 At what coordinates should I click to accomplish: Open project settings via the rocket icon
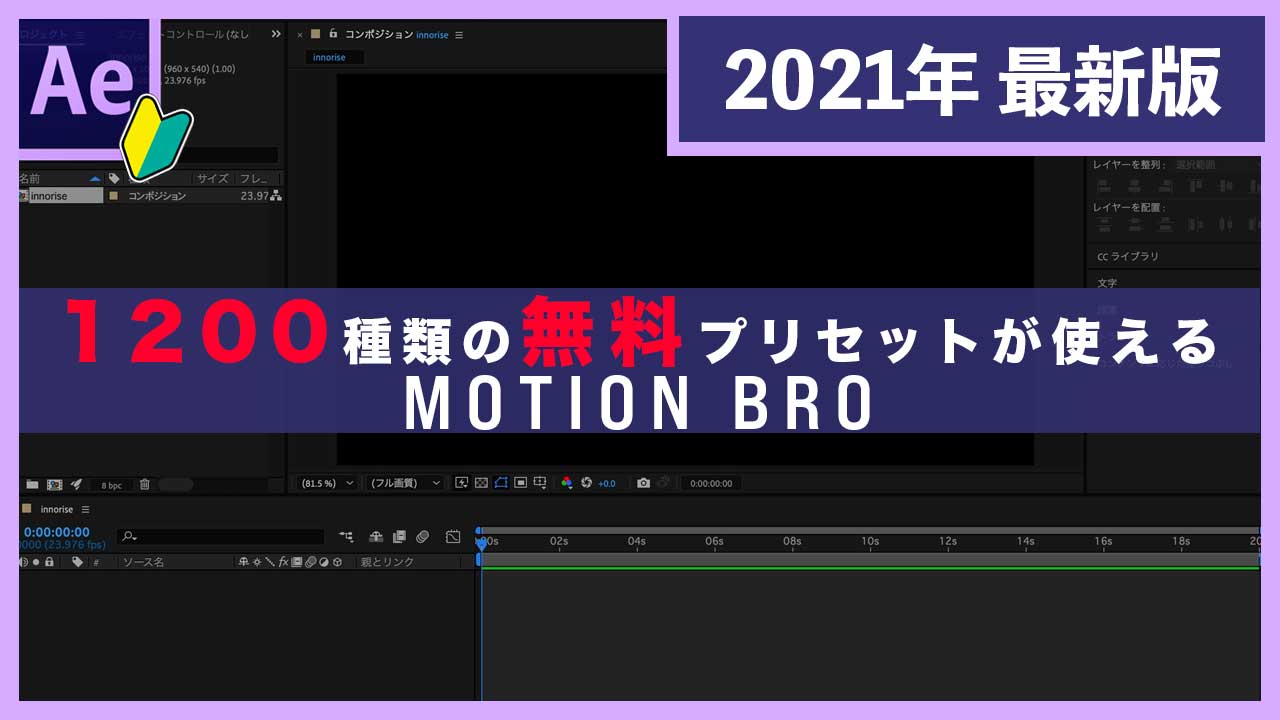click(76, 484)
